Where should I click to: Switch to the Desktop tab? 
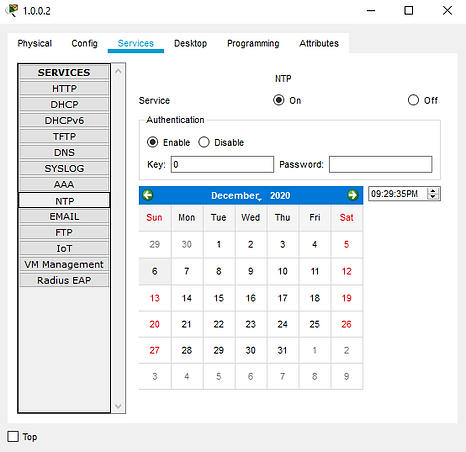tap(190, 43)
